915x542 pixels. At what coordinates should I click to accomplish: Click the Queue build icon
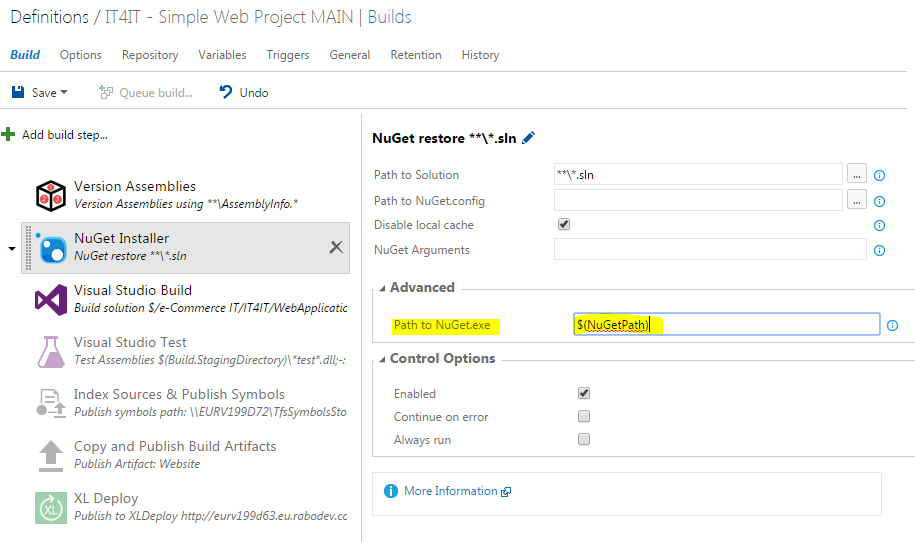[106, 92]
